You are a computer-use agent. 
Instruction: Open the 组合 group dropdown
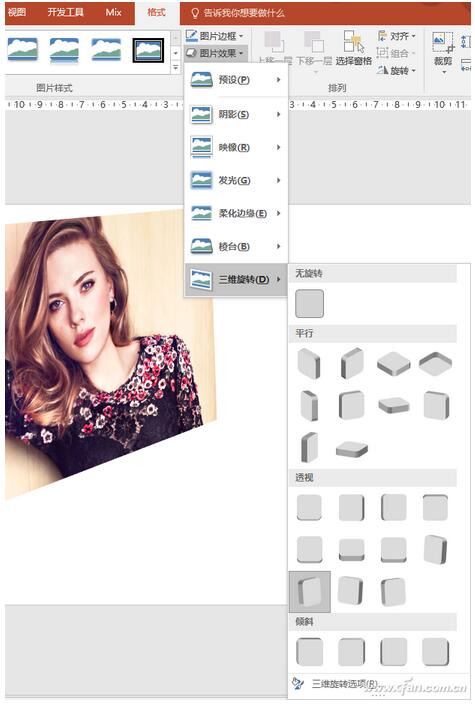[x=396, y=53]
